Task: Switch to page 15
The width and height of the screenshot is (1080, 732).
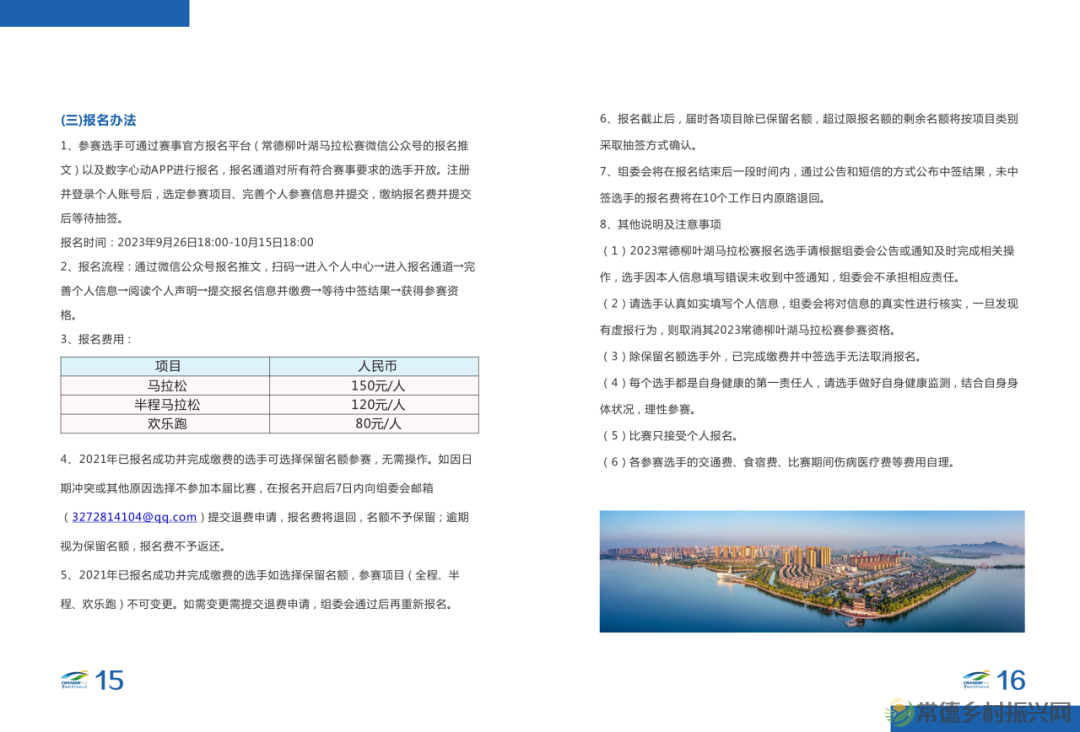Action: 108,681
